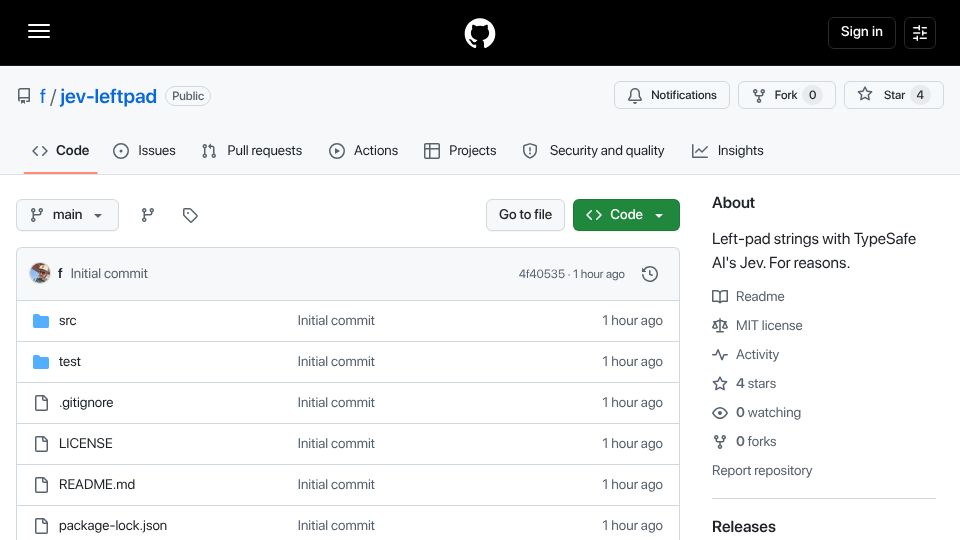The image size is (960, 540).
Task: Click the Sign in button
Action: (861, 32)
